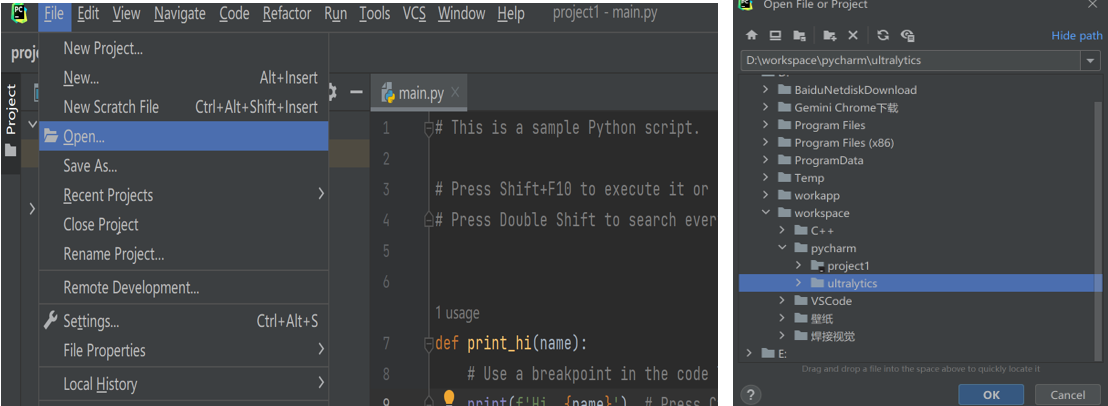Select New Scratch File menu entry
The image size is (1108, 406).
(x=184, y=107)
